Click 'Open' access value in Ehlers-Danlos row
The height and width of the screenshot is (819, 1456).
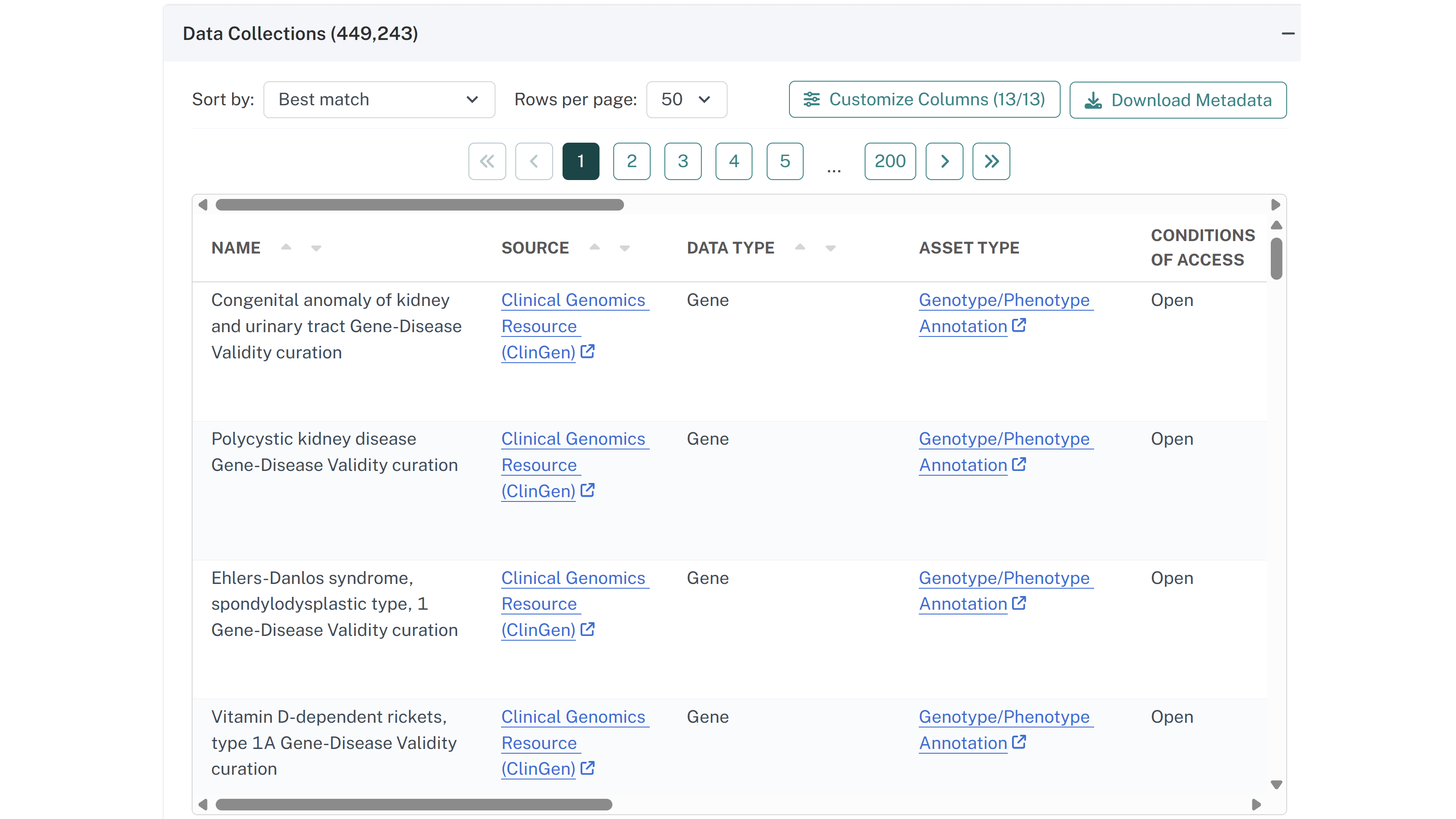pos(1172,578)
